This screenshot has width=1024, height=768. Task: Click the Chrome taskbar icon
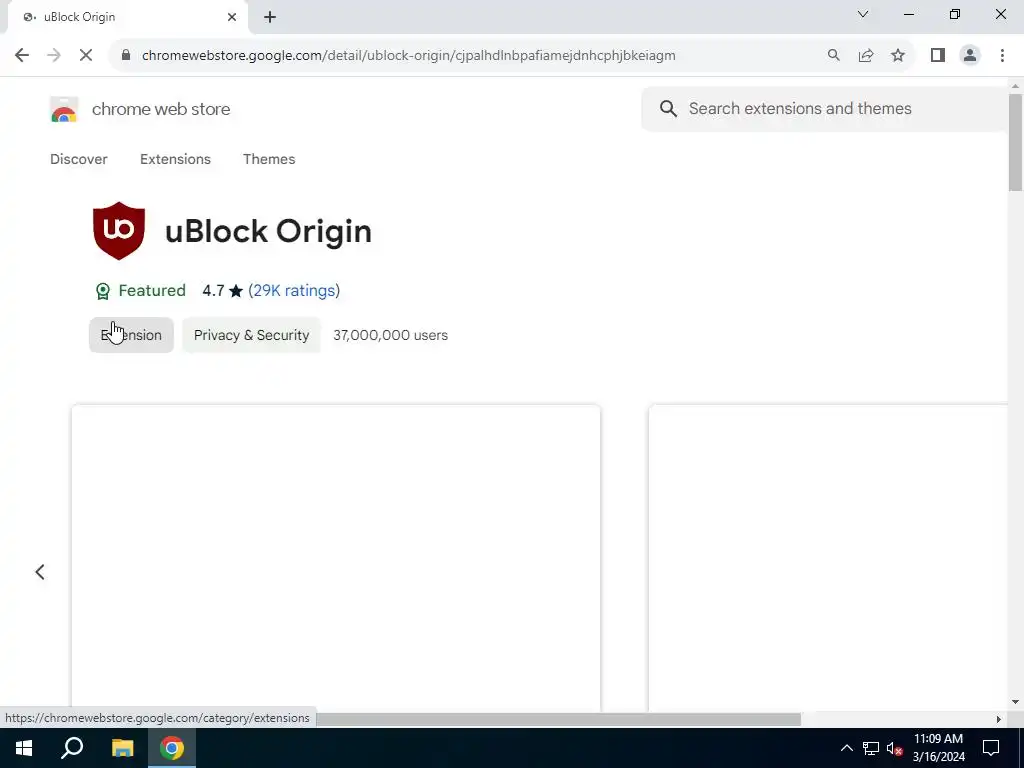172,748
